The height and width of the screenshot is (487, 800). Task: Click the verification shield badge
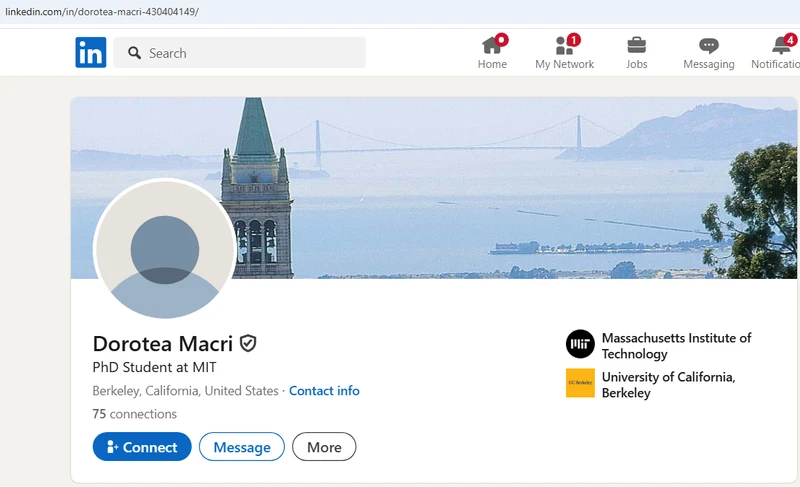click(248, 344)
